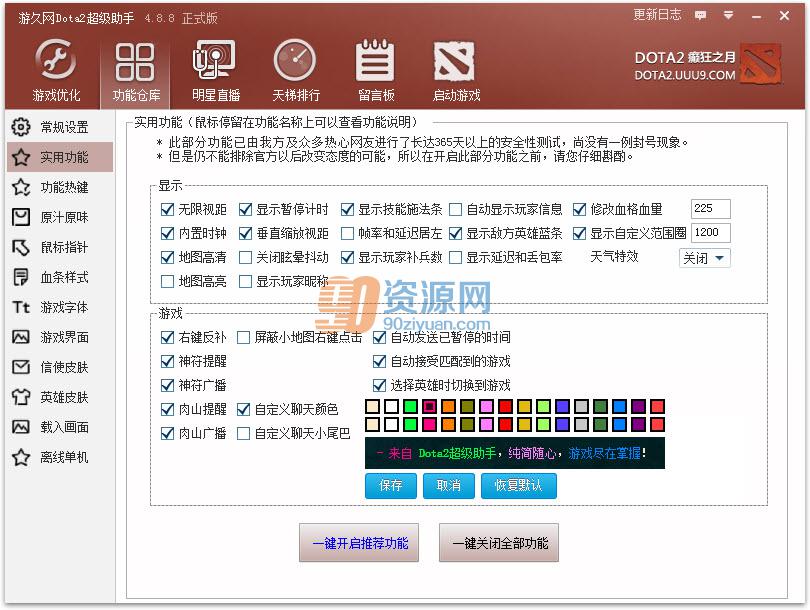The width and height of the screenshot is (810, 610).
Task: Open the 天梯排行 gauge icon
Action: click(295, 60)
